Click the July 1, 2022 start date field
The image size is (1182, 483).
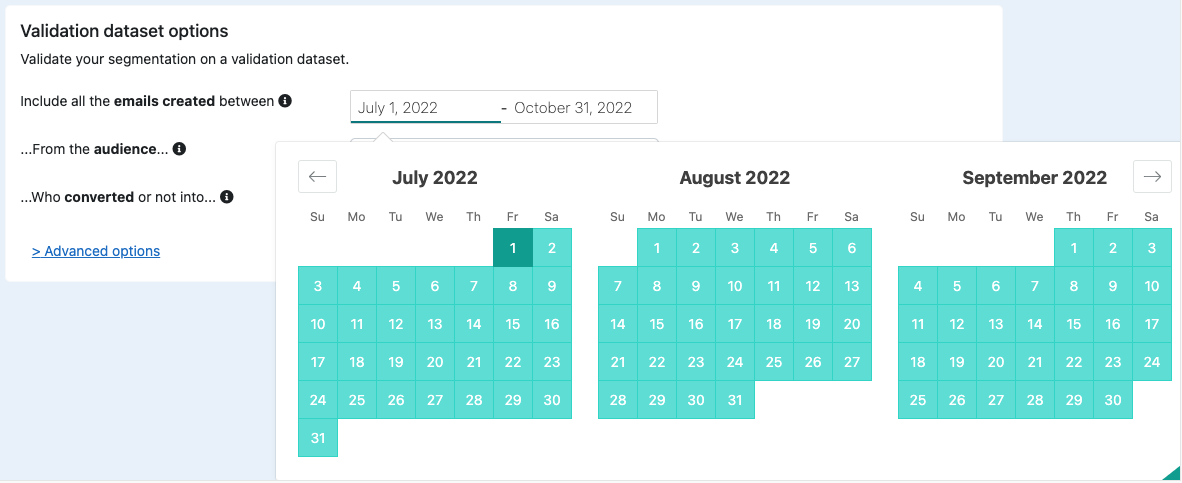click(425, 107)
